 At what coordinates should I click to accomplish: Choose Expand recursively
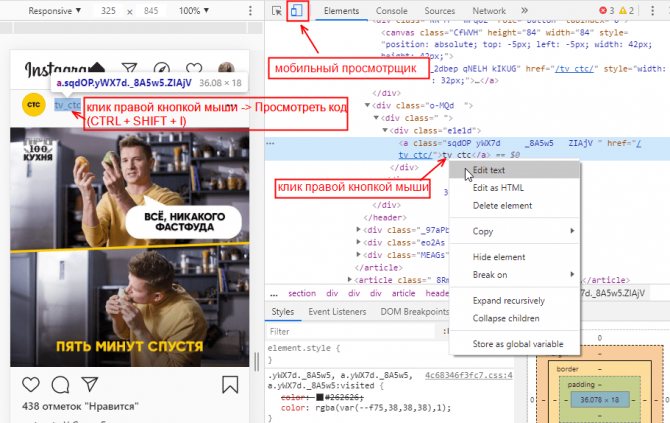click(x=514, y=300)
